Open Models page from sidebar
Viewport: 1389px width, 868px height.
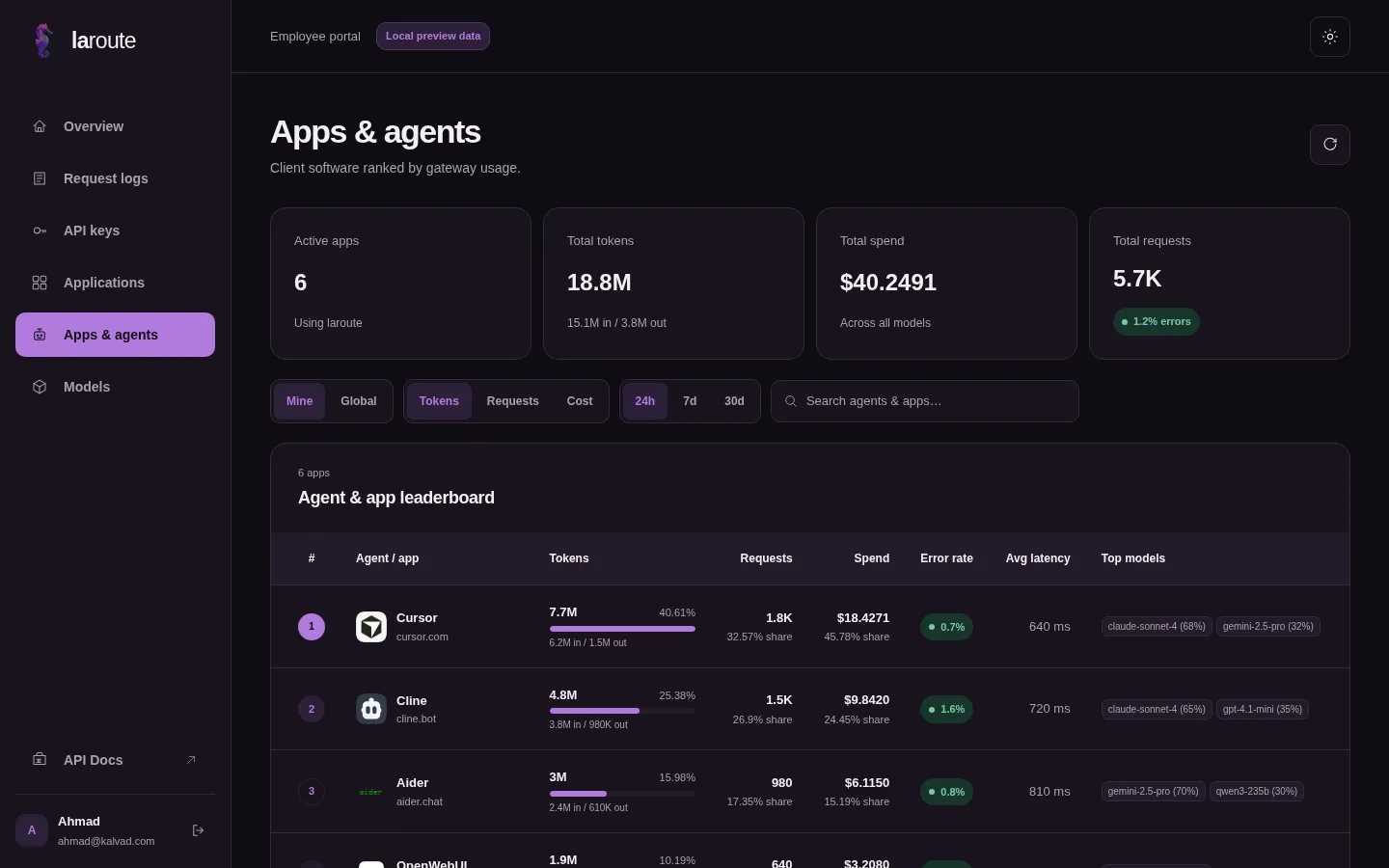[115, 387]
